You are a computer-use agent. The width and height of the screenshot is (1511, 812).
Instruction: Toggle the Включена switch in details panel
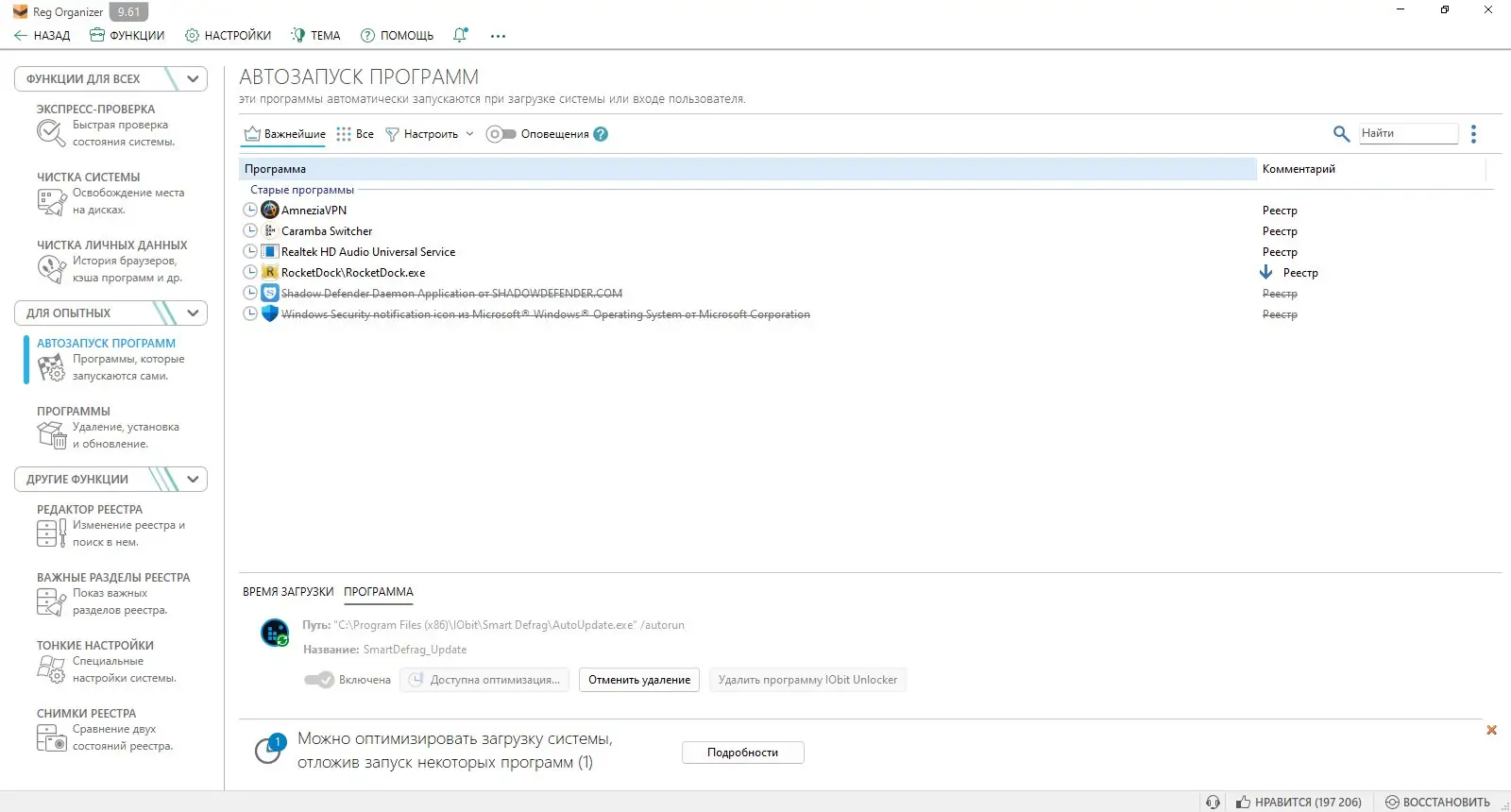pos(319,680)
